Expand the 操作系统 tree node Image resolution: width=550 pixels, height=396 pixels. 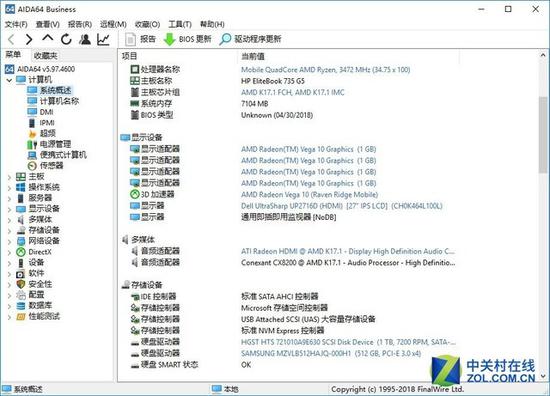pyautogui.click(x=9, y=188)
